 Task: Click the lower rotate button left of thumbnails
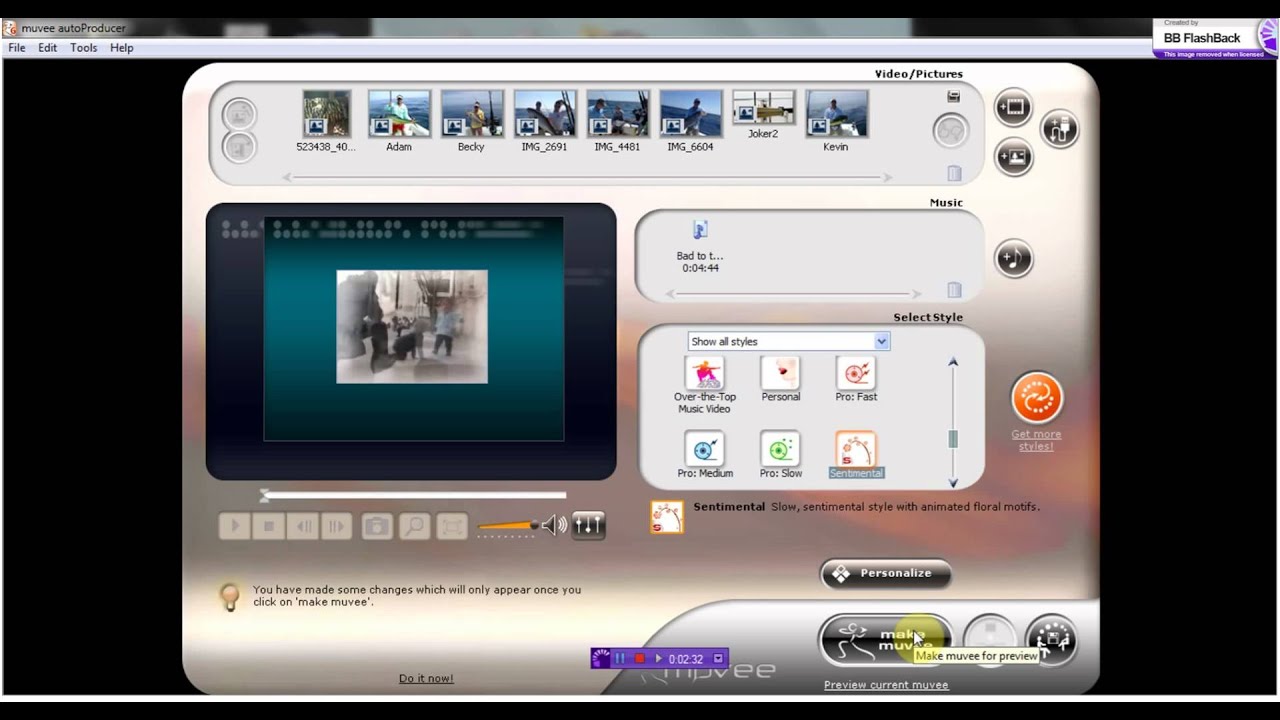[239, 147]
